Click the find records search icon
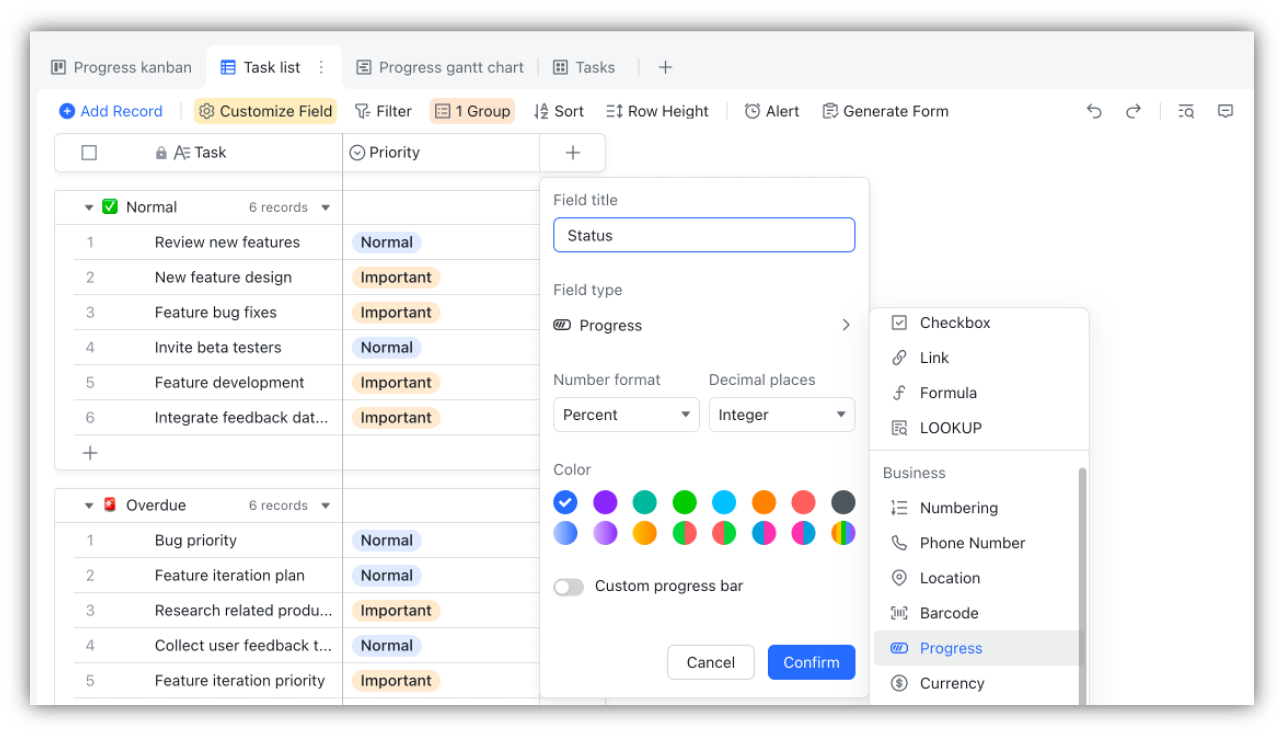This screenshot has width=1284, height=736. click(x=1186, y=111)
